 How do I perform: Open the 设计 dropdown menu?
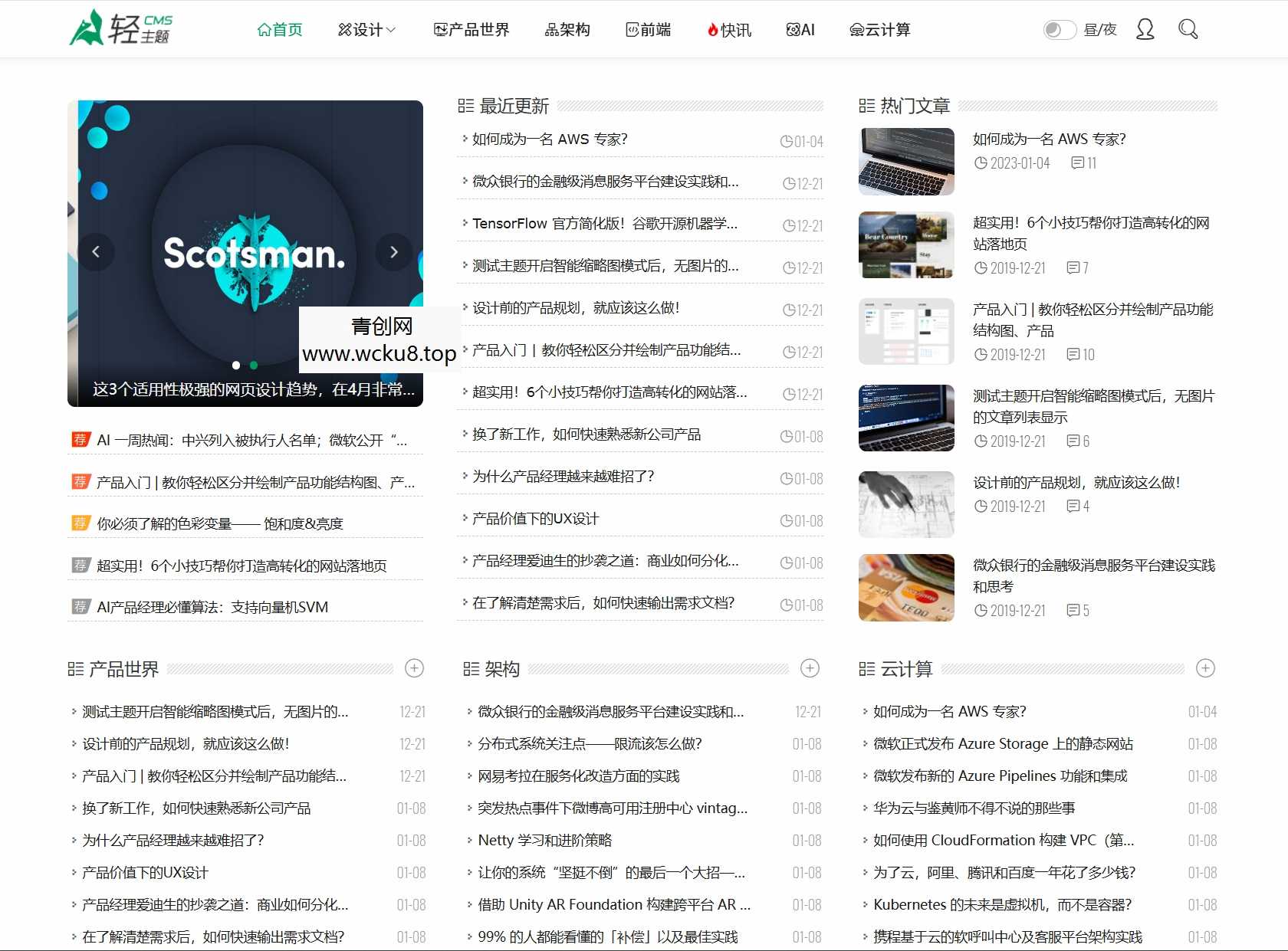(366, 30)
